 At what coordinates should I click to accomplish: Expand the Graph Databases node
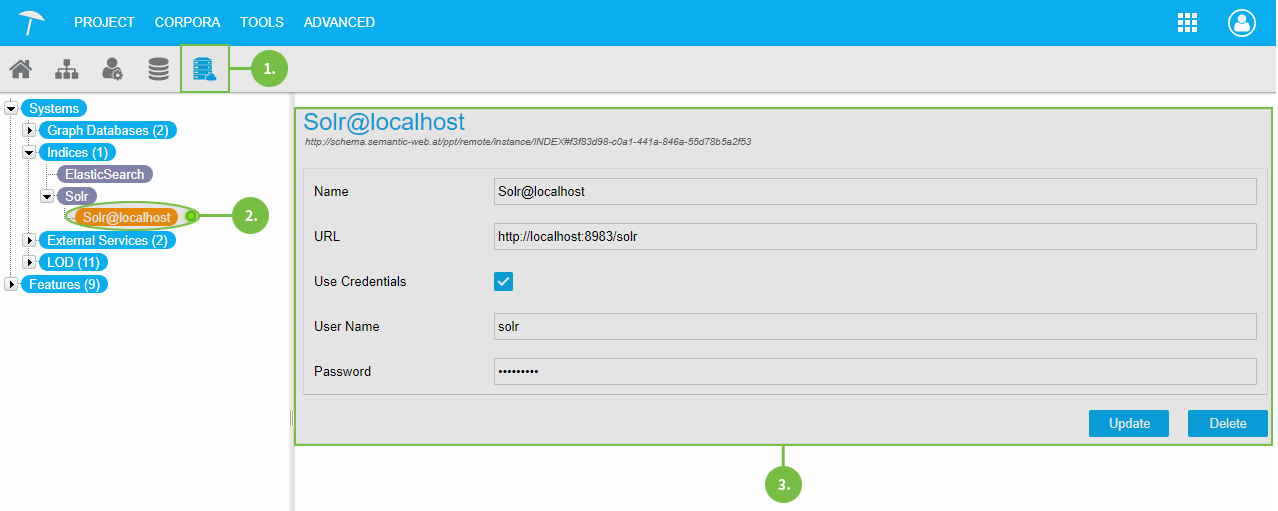tap(29, 130)
